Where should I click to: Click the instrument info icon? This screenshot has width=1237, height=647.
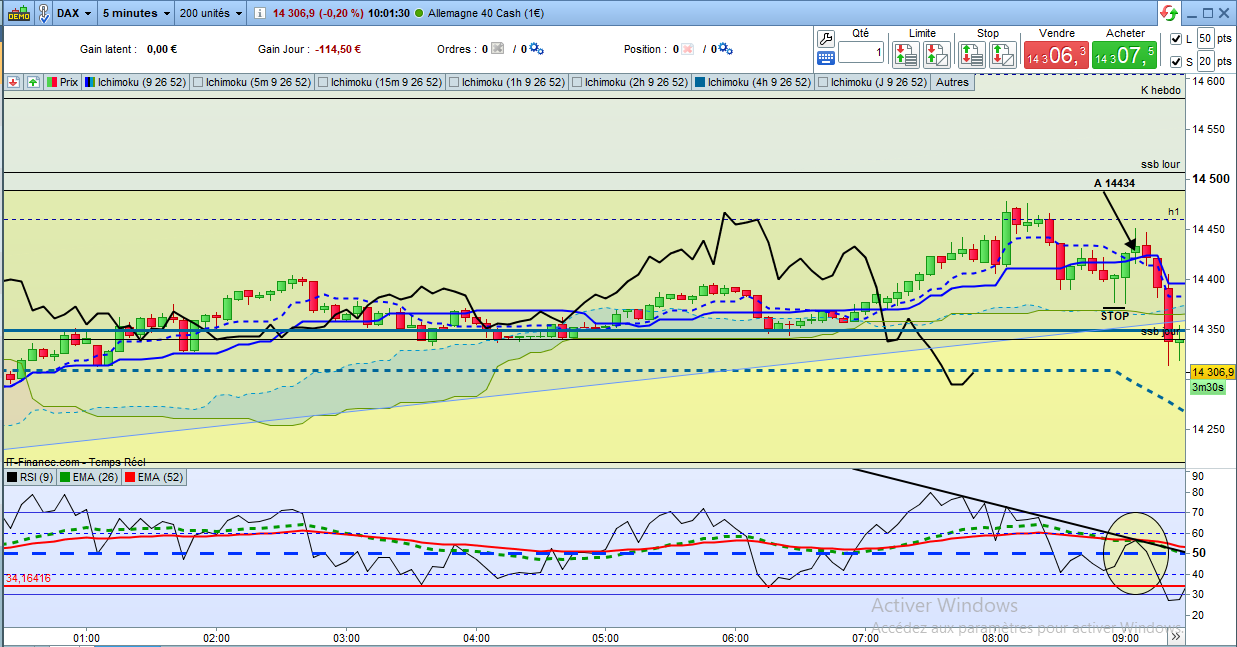260,13
